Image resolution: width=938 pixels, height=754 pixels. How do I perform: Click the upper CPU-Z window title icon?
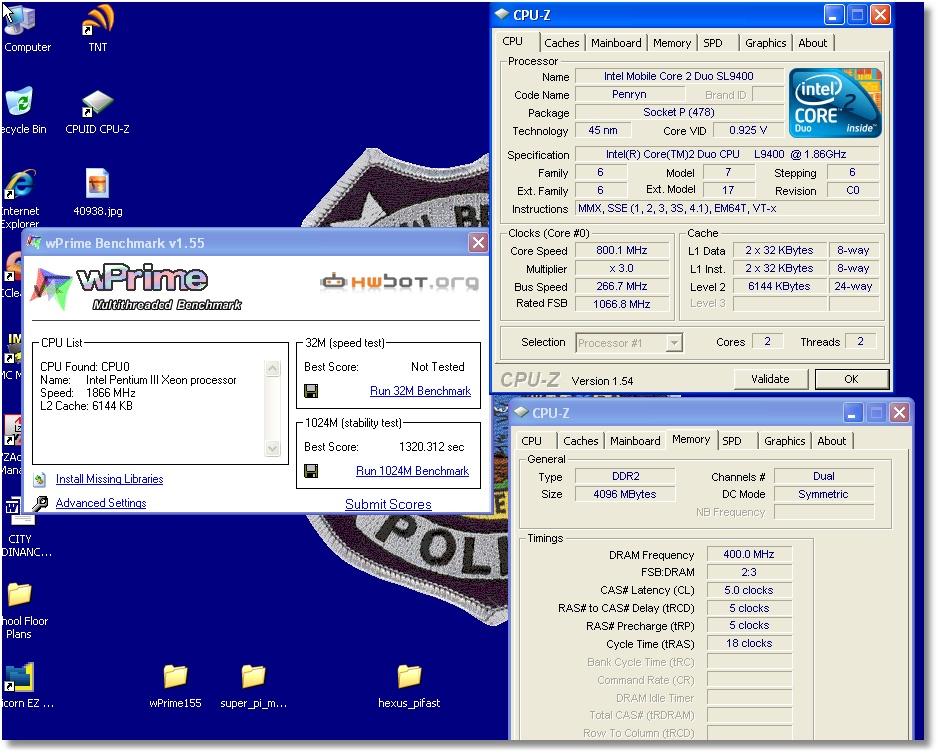(502, 14)
